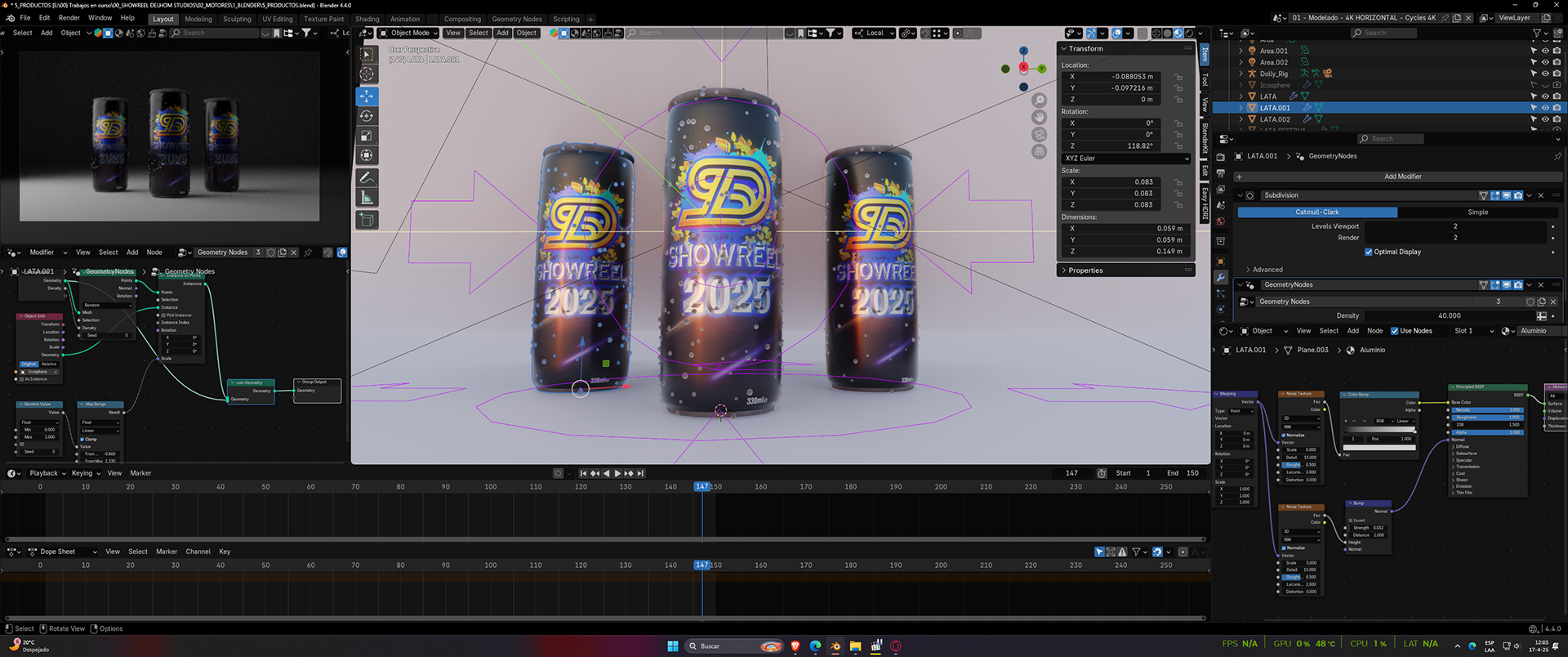The image size is (1568, 657).
Task: Switch to the Geometry Nodes workspace tab
Action: click(516, 19)
